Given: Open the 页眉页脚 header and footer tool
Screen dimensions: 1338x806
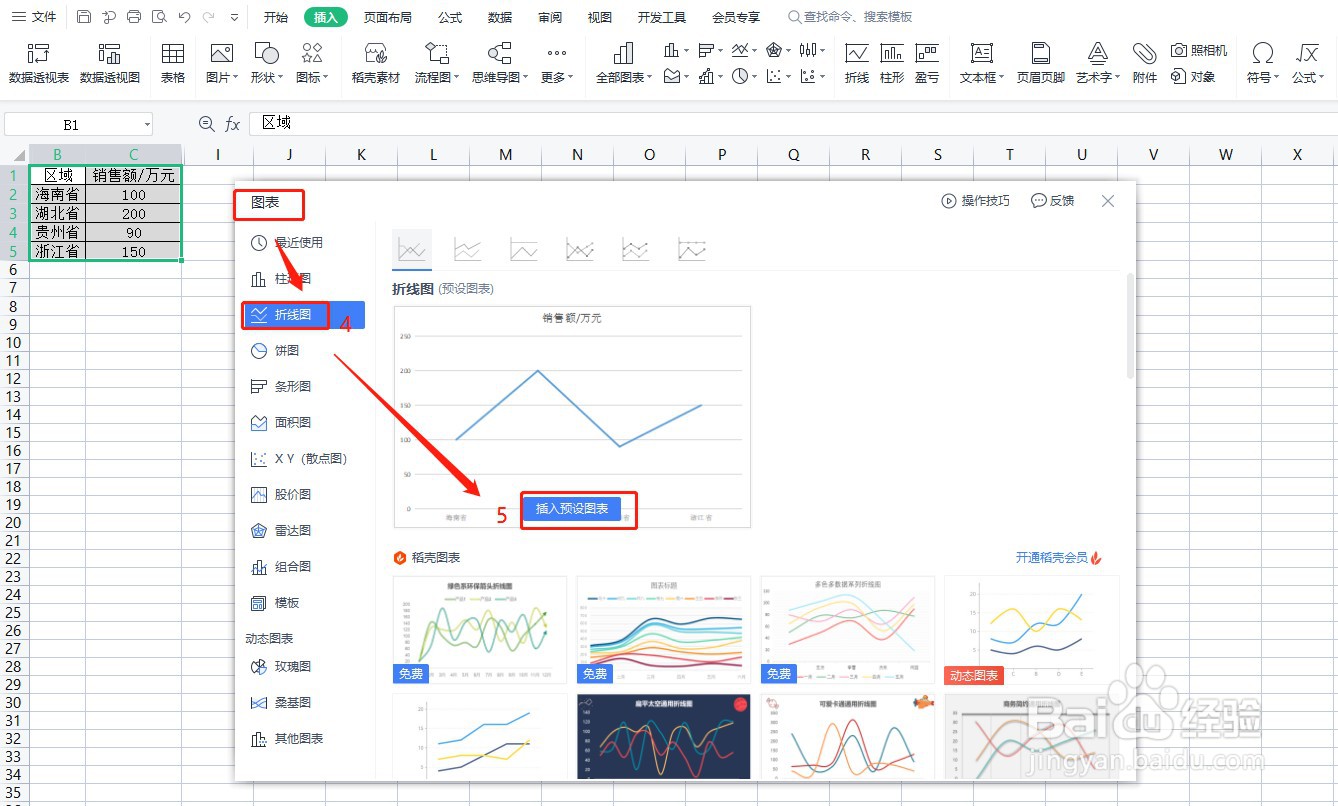Looking at the screenshot, I should (x=1041, y=63).
